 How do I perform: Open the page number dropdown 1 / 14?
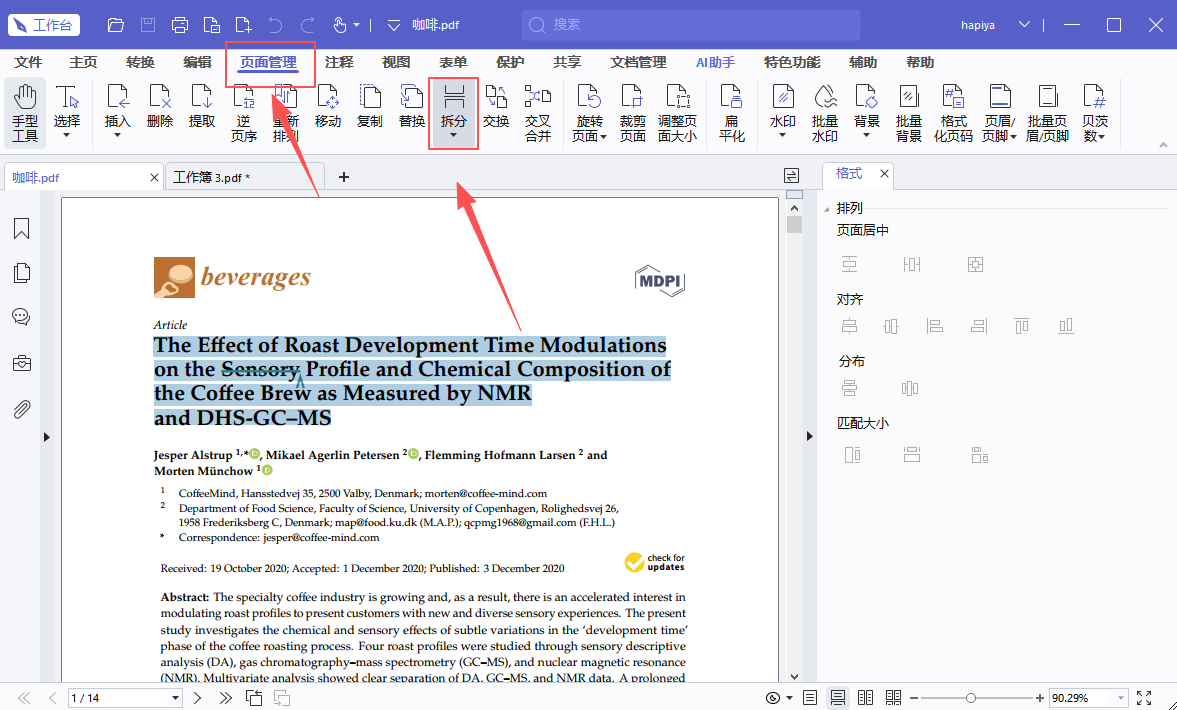(x=175, y=698)
